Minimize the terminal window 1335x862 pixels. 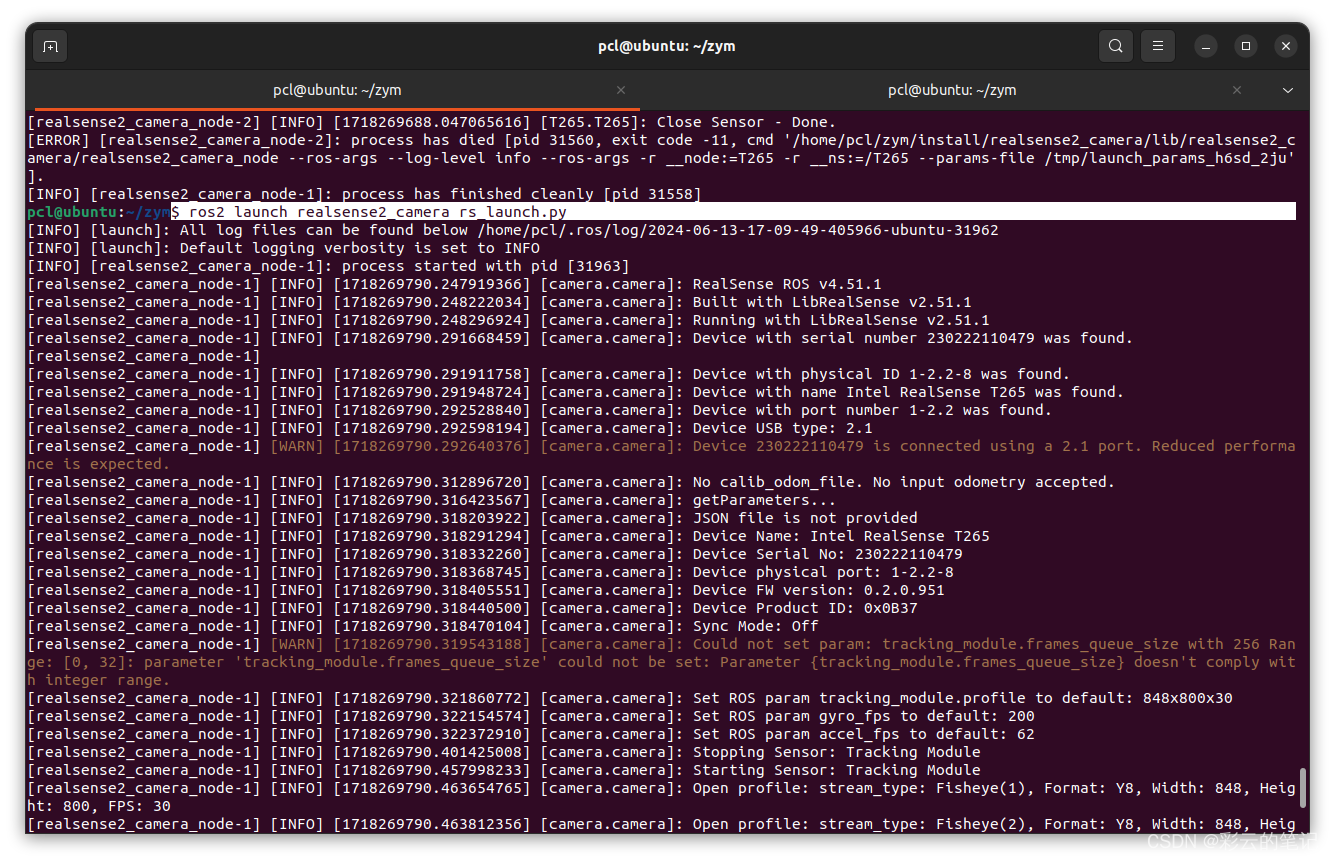click(1207, 46)
